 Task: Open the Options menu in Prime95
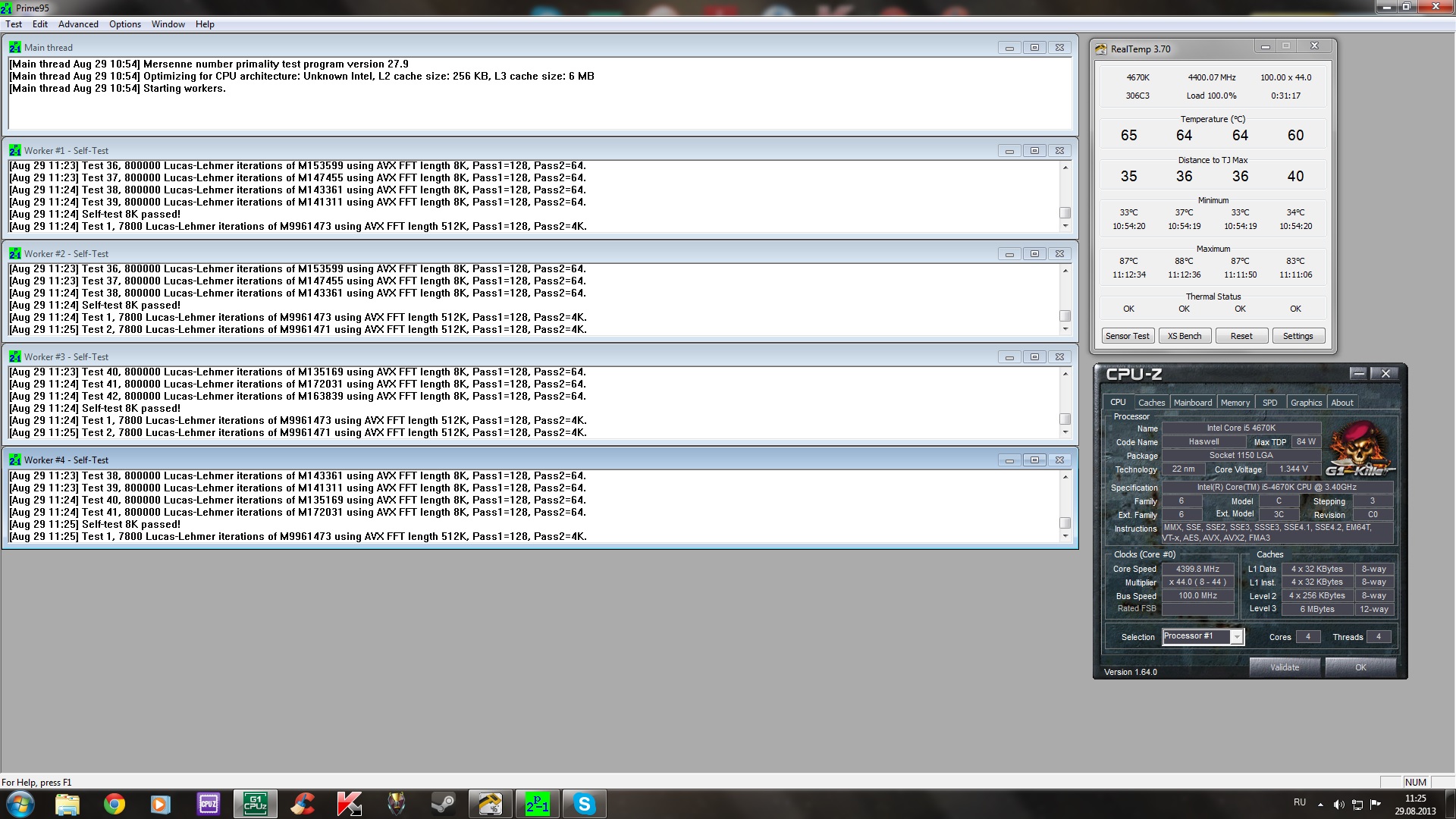tap(124, 24)
